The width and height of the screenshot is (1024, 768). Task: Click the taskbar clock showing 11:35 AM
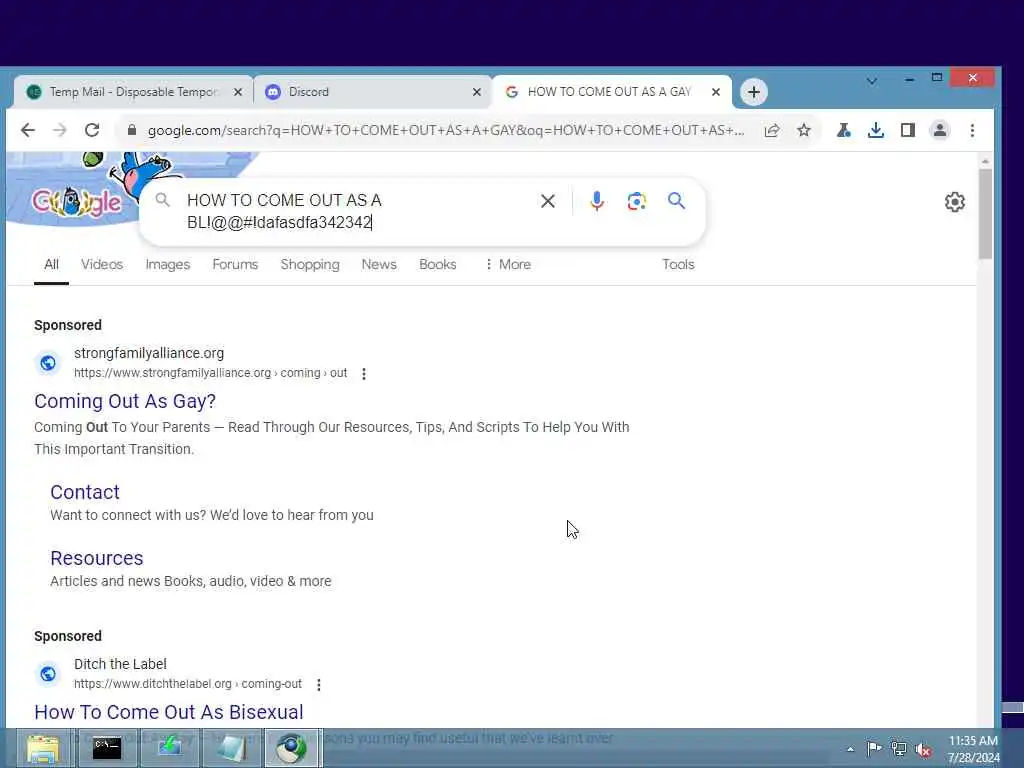point(973,748)
